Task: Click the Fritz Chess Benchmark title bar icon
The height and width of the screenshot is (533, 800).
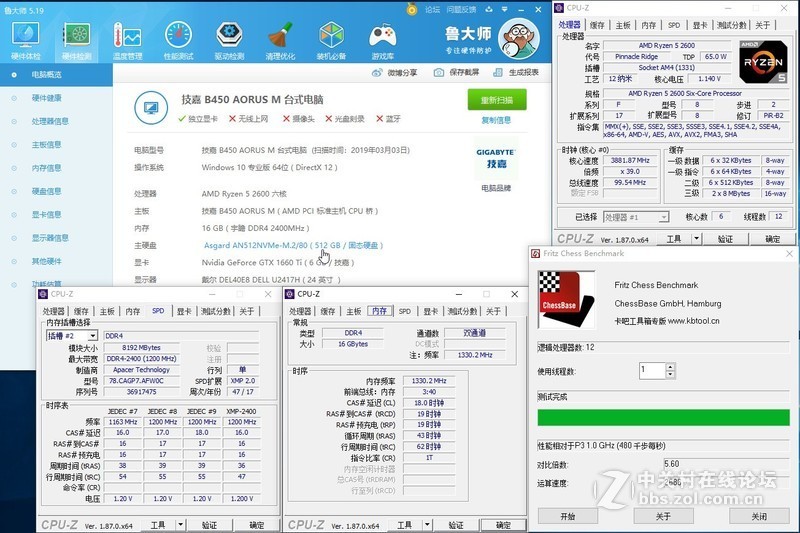Action: (x=535, y=253)
